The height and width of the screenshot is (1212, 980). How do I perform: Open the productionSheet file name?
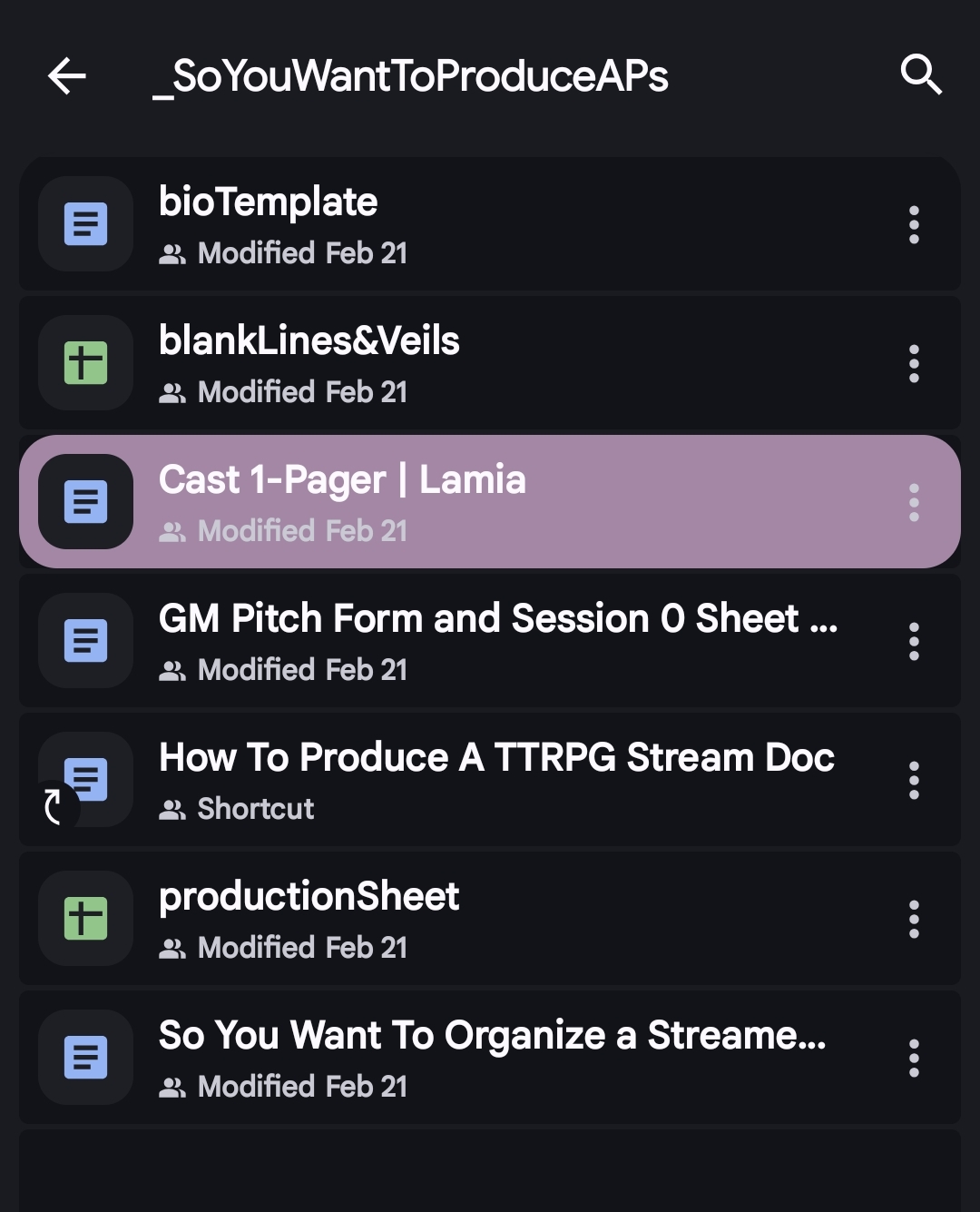(309, 897)
